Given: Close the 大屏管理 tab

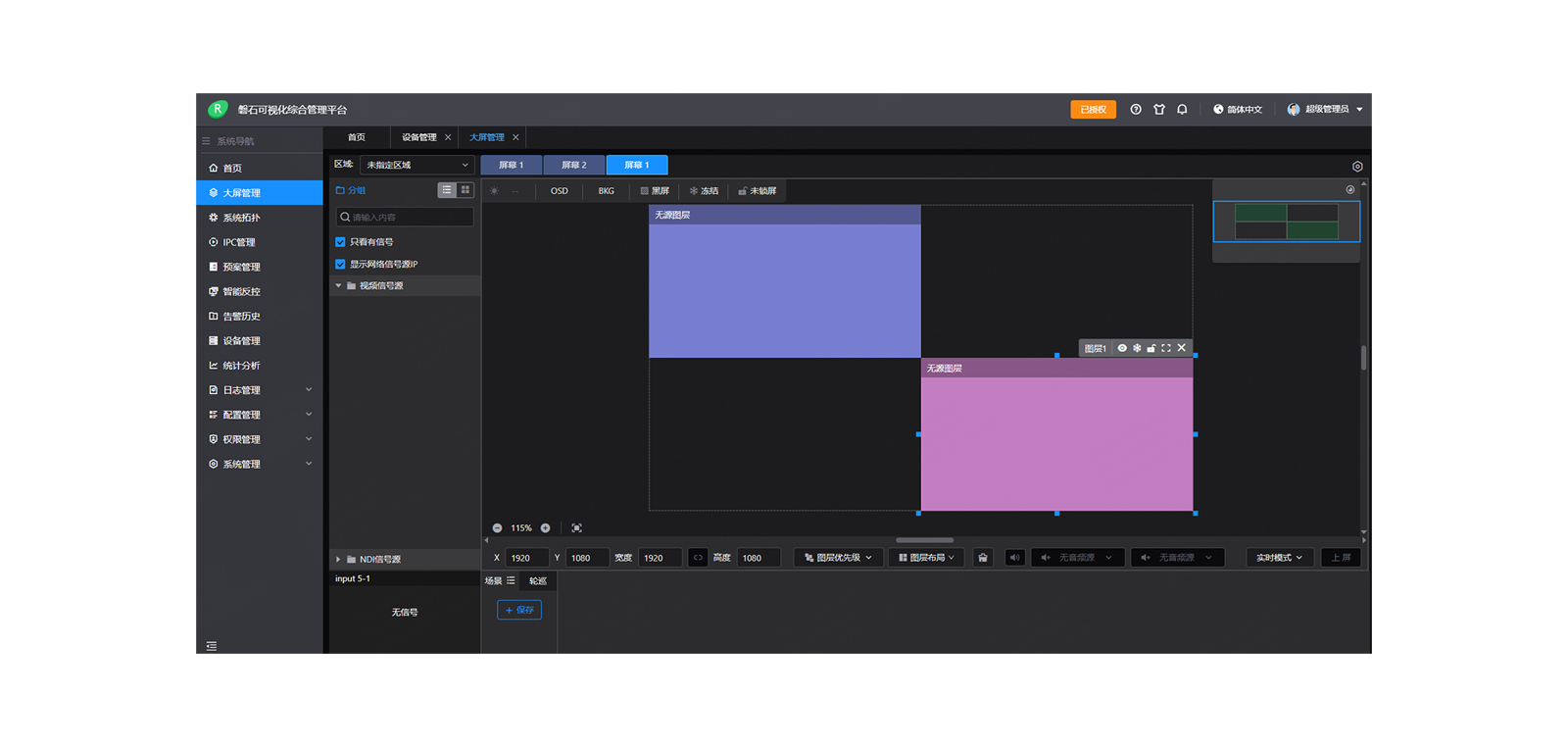Looking at the screenshot, I should (x=515, y=137).
